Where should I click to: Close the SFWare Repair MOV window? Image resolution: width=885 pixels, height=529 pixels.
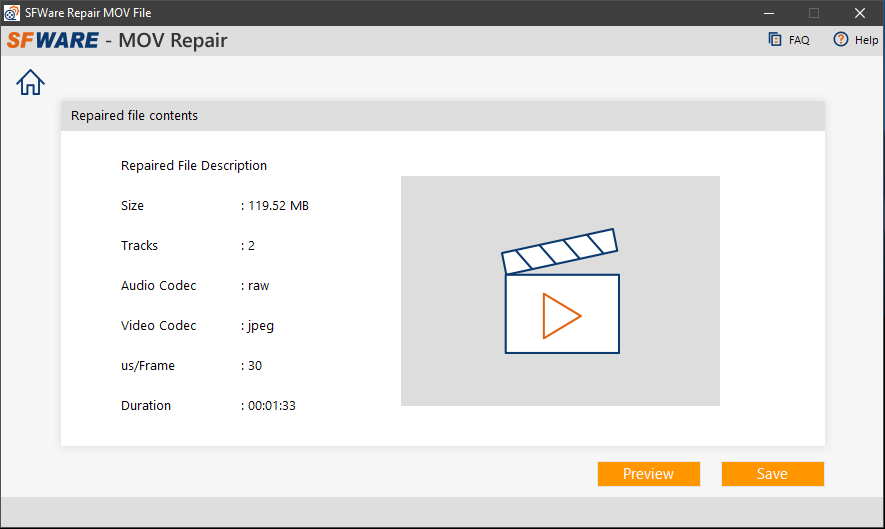pos(860,13)
